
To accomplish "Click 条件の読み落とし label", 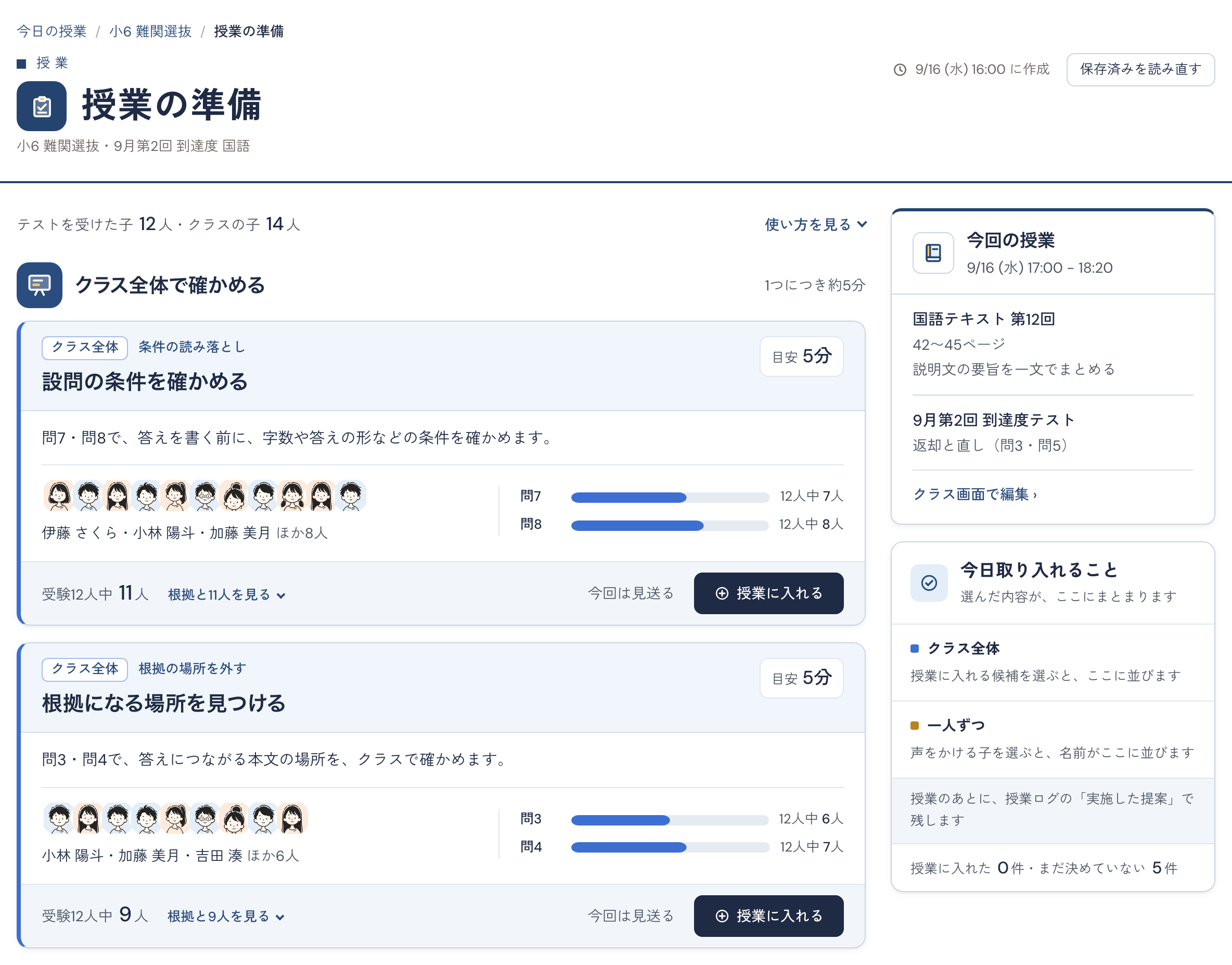I will click(192, 347).
